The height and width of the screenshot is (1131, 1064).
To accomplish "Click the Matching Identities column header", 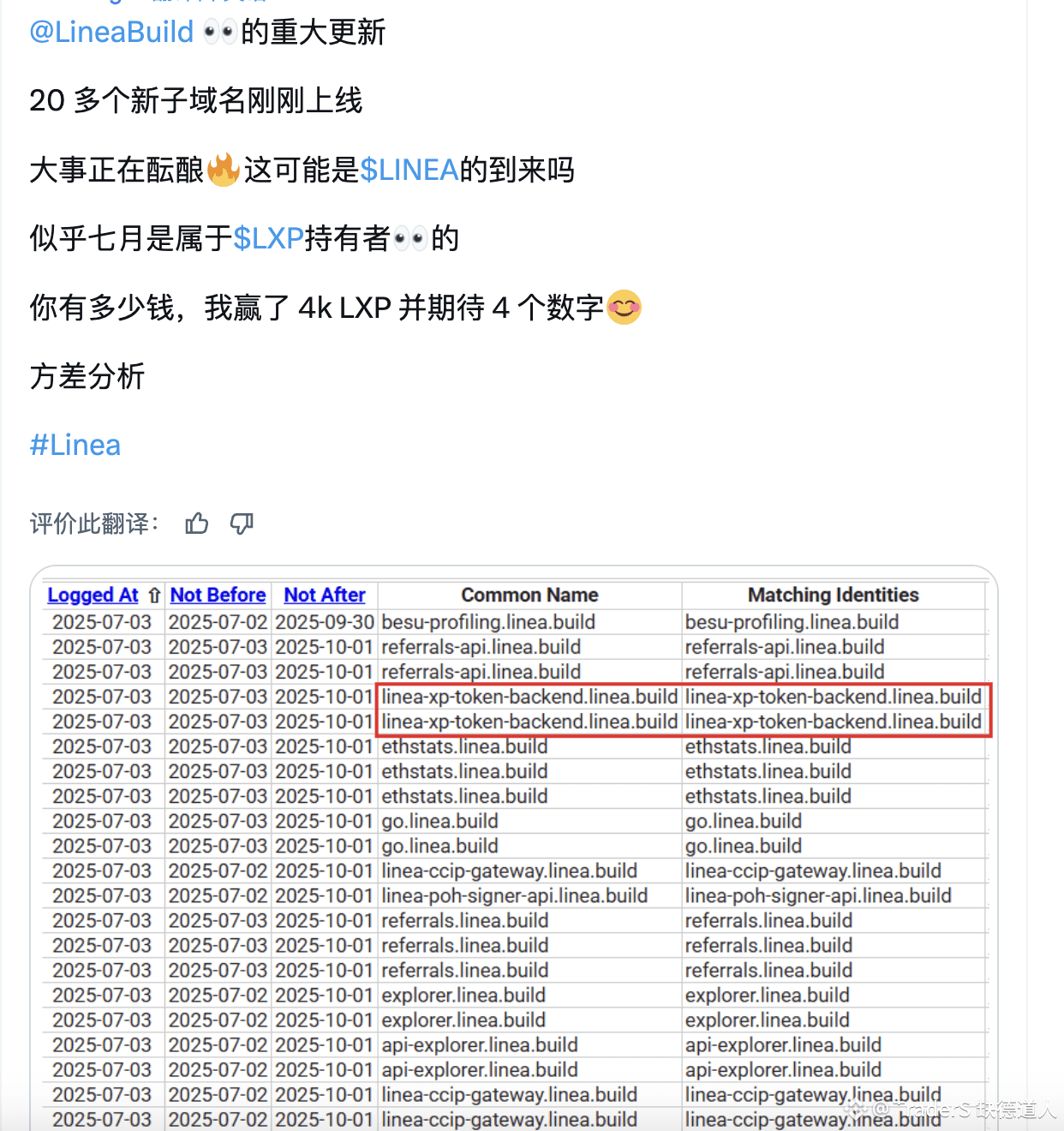I will coord(834,595).
